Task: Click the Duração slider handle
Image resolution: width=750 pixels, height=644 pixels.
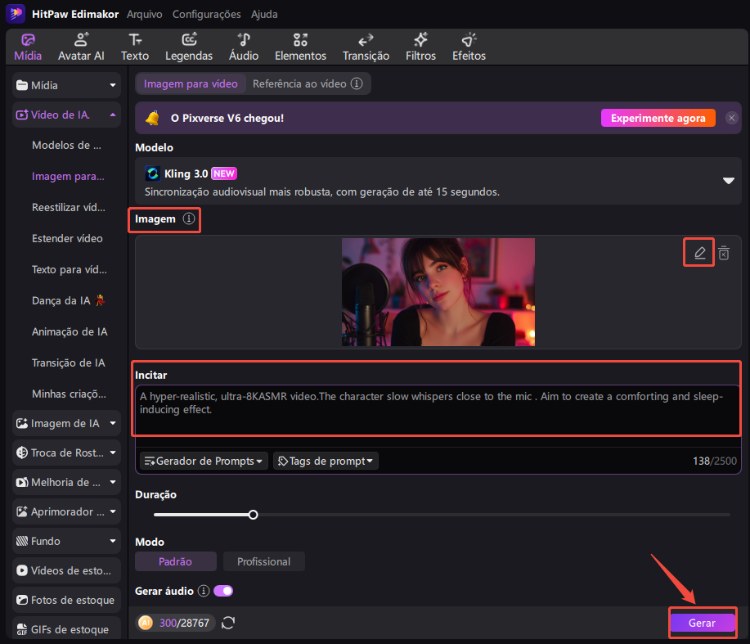Action: (x=253, y=515)
